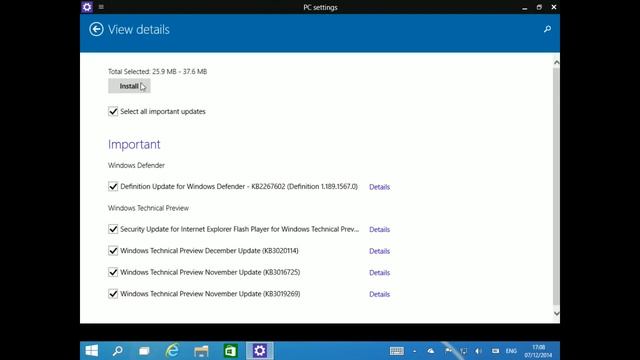Click the Install button
The height and width of the screenshot is (360, 640).
tap(129, 86)
